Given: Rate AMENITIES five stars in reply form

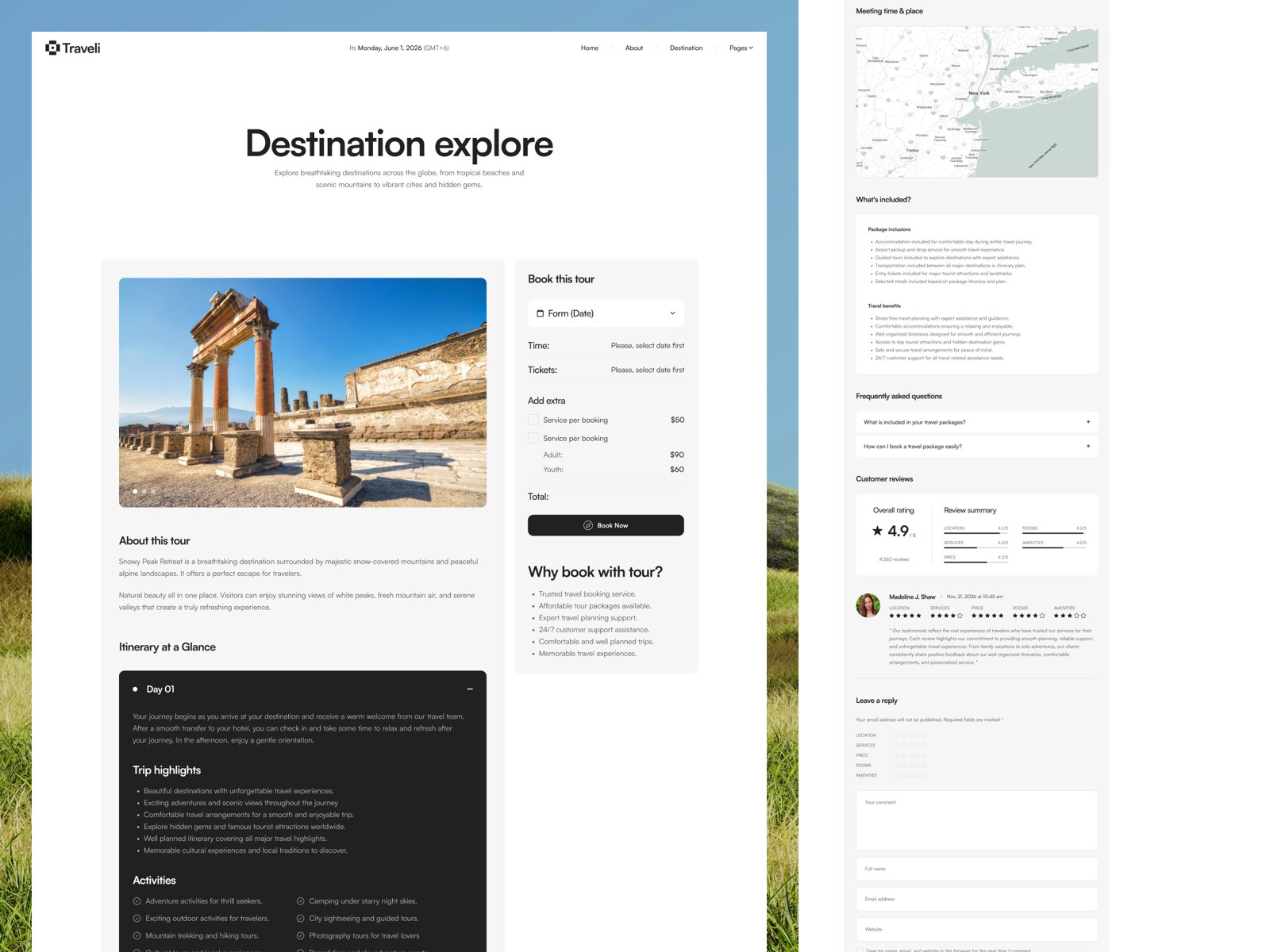Looking at the screenshot, I should pos(924,775).
